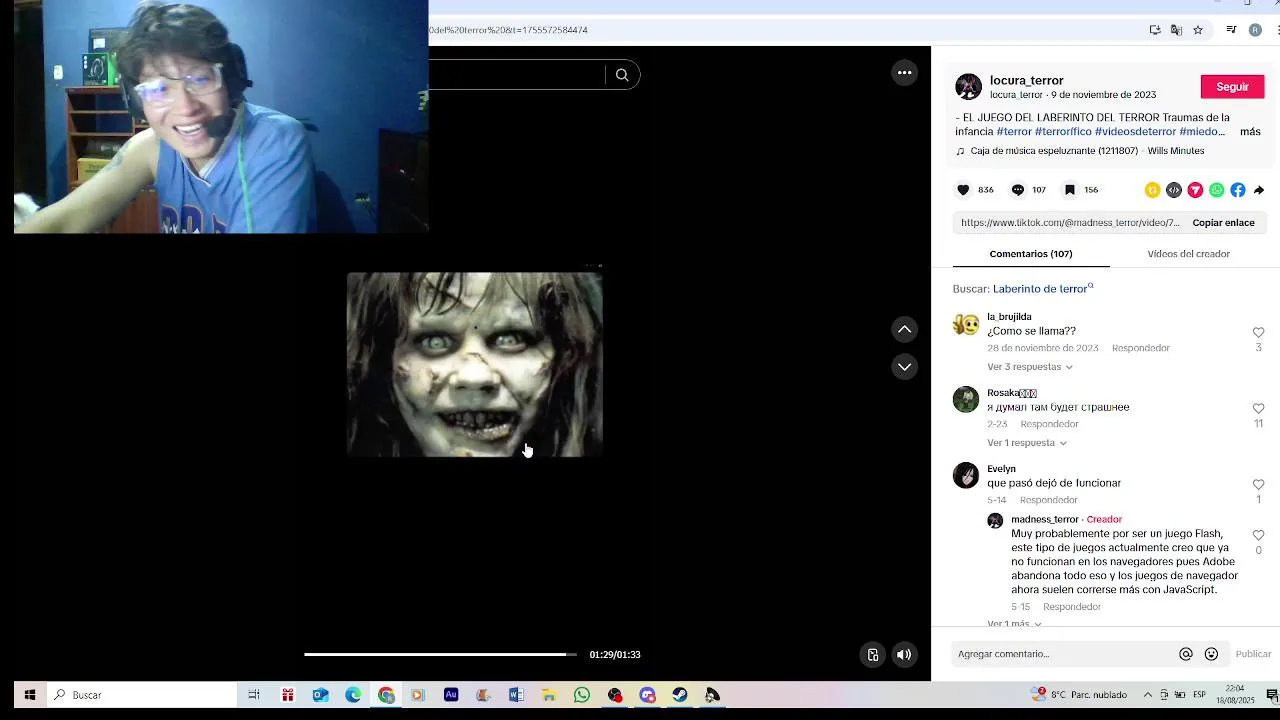Go to next video with down arrow
This screenshot has height=720, width=1280.
904,367
